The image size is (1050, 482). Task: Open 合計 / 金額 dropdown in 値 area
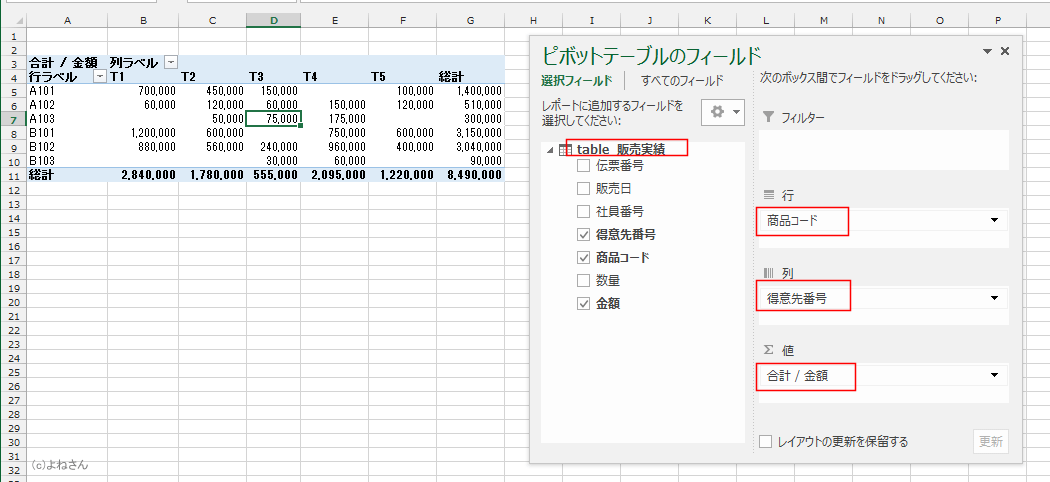[x=994, y=375]
